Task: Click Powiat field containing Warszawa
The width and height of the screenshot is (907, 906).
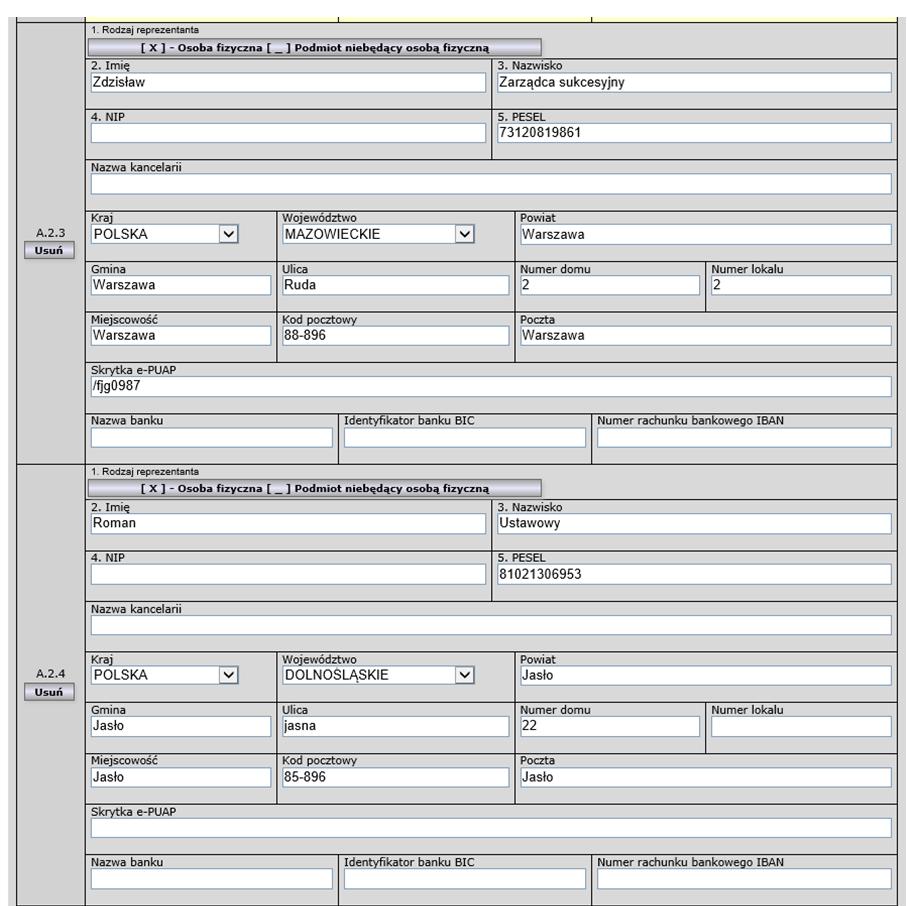Action: pyautogui.click(x=706, y=234)
